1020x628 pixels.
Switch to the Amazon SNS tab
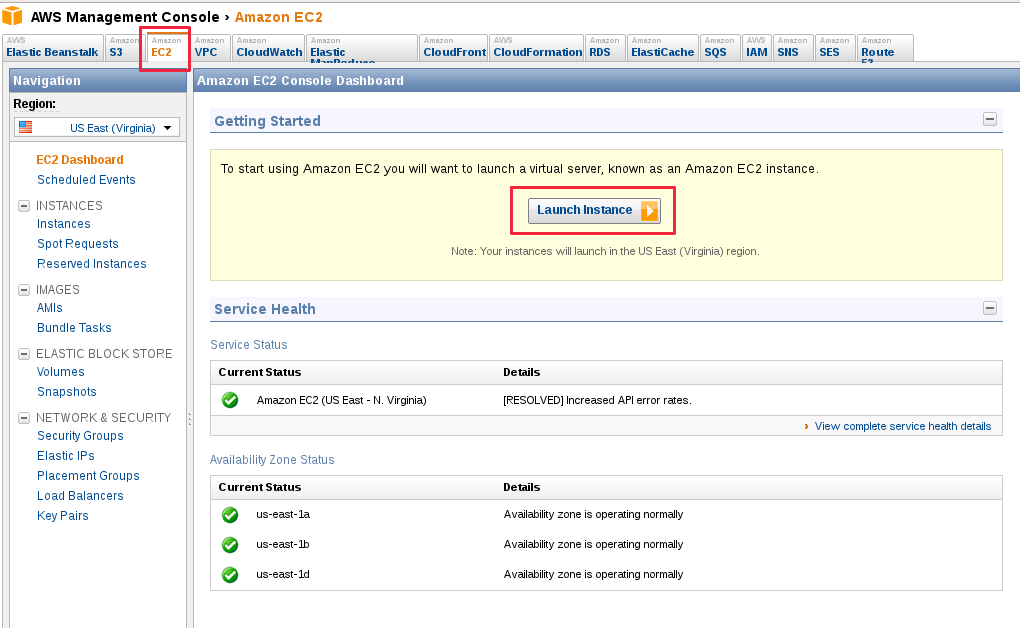click(794, 48)
